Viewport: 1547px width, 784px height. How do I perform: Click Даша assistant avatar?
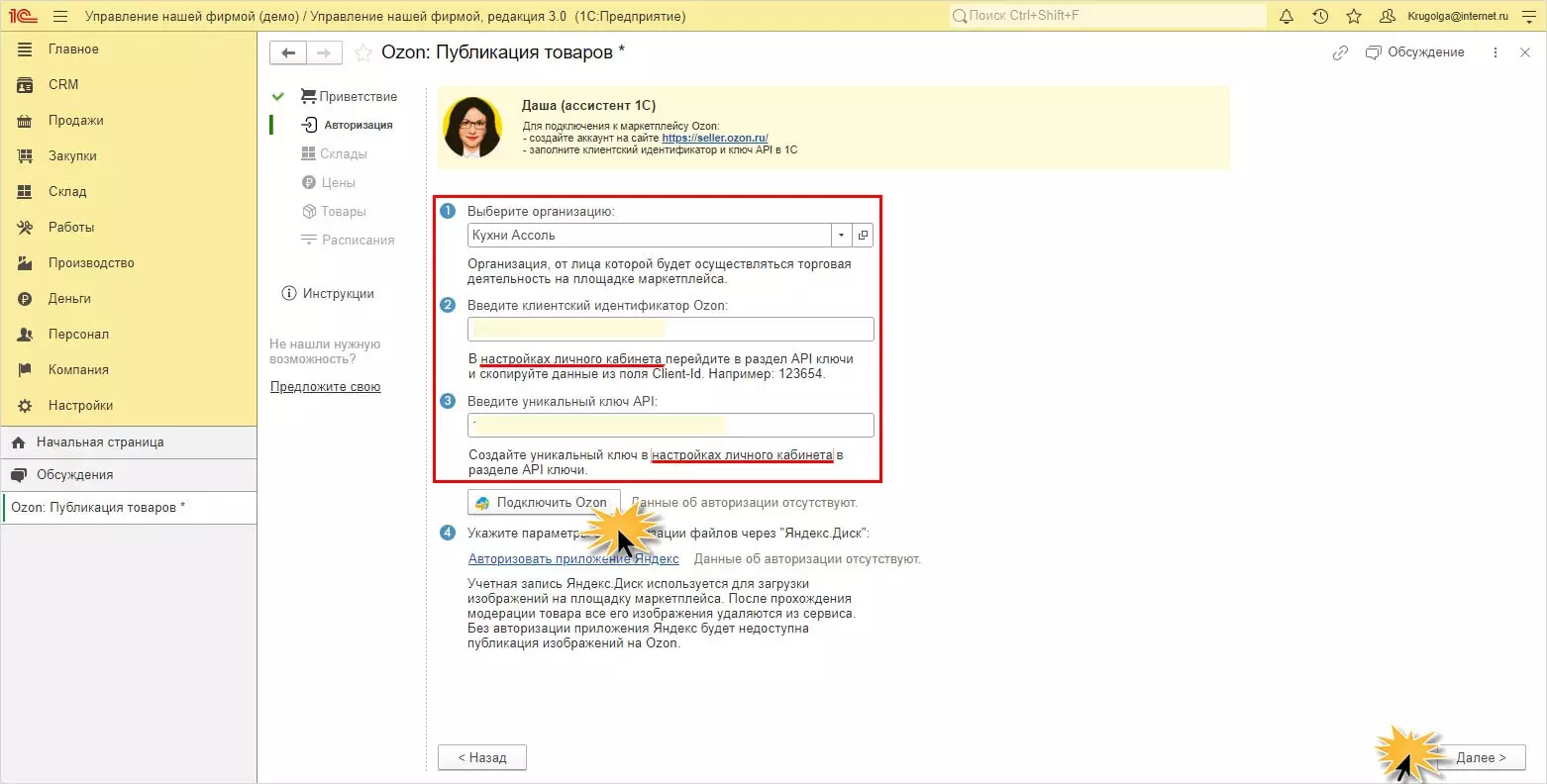[x=472, y=127]
